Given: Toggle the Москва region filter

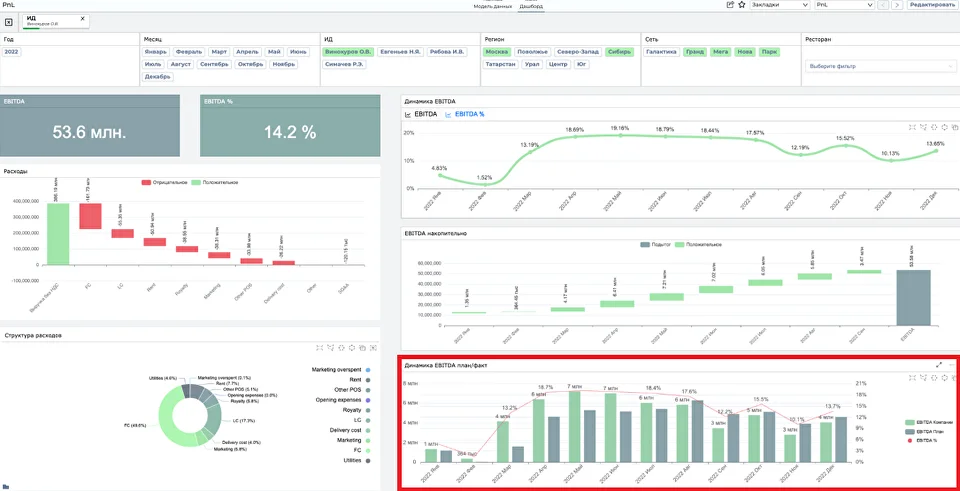Looking at the screenshot, I should [497, 52].
